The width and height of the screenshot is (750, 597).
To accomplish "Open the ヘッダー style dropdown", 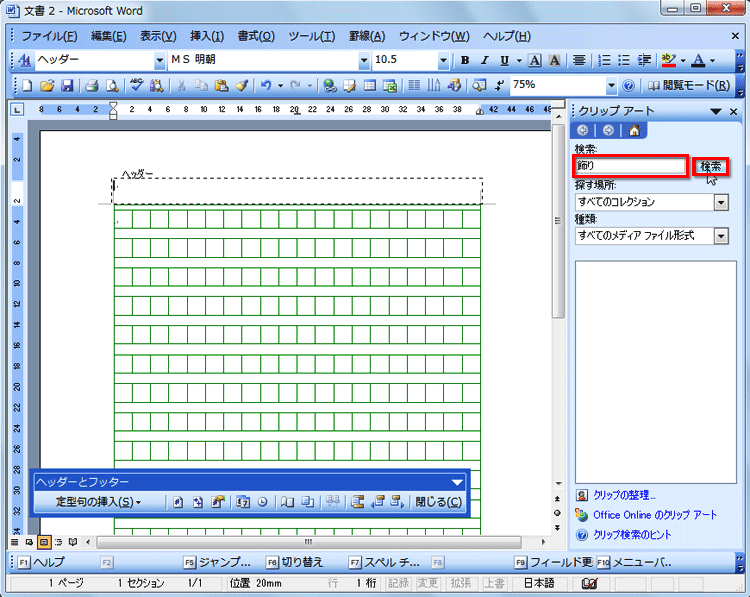I will pos(160,60).
